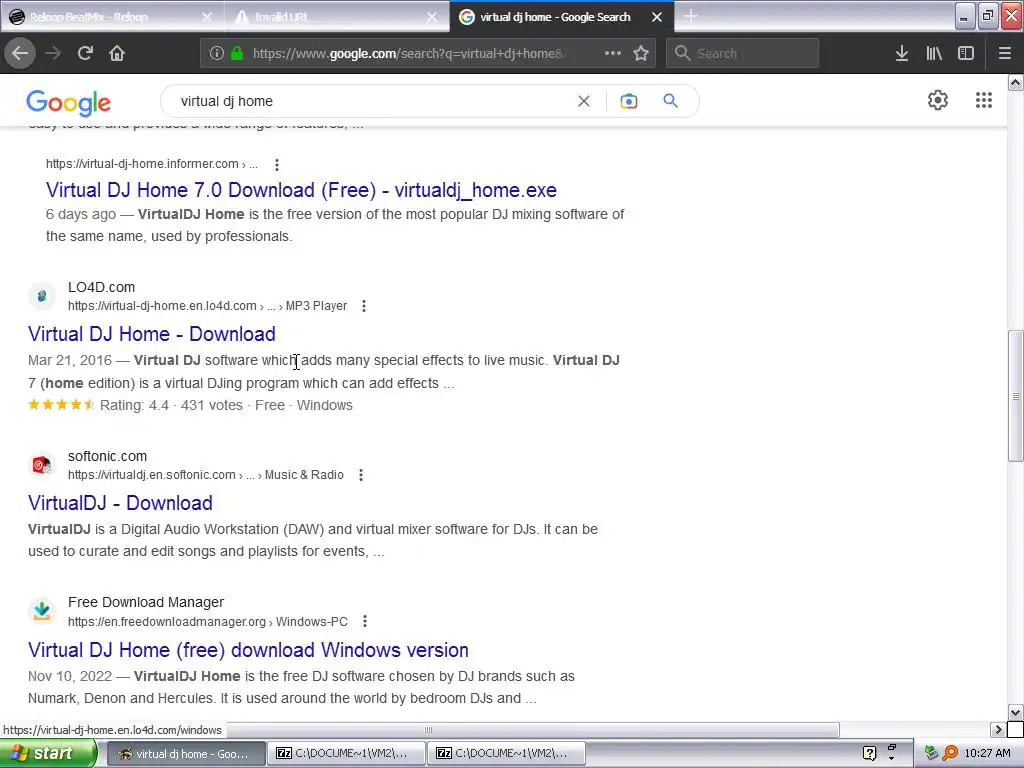Bookmark this page with star icon
The width and height of the screenshot is (1024, 768).
pyautogui.click(x=641, y=54)
